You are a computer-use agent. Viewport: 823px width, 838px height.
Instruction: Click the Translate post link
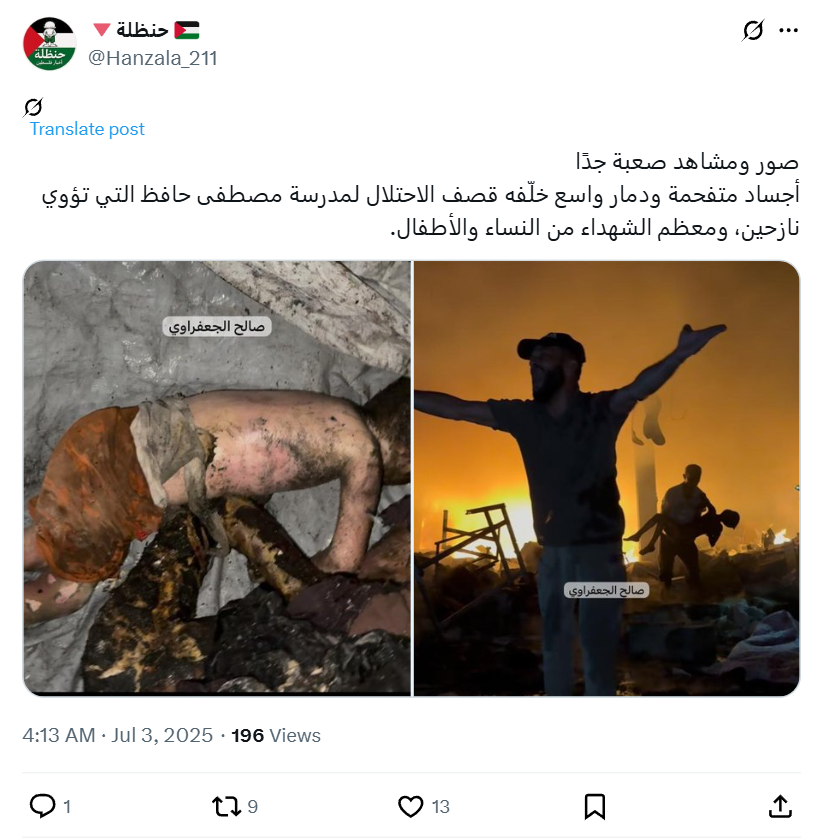tap(87, 129)
